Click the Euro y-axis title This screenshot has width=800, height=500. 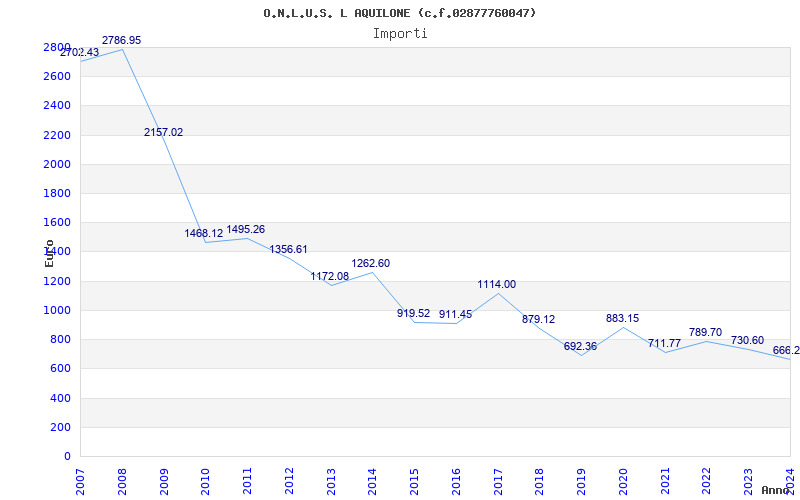pyautogui.click(x=49, y=253)
